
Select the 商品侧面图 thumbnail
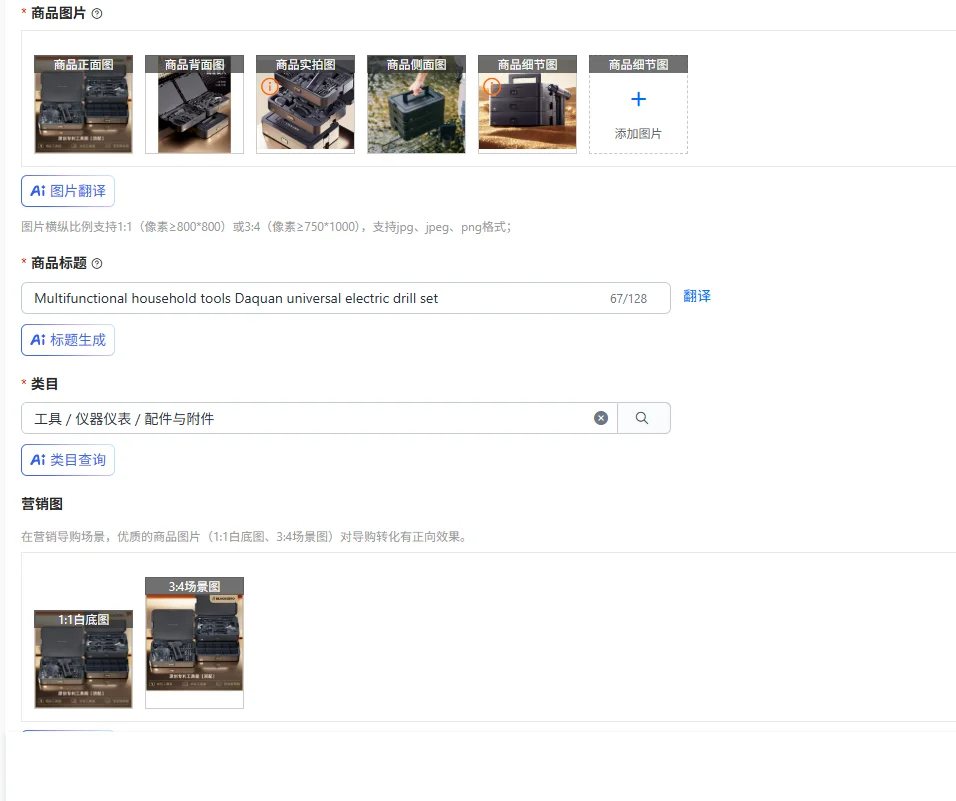416,104
